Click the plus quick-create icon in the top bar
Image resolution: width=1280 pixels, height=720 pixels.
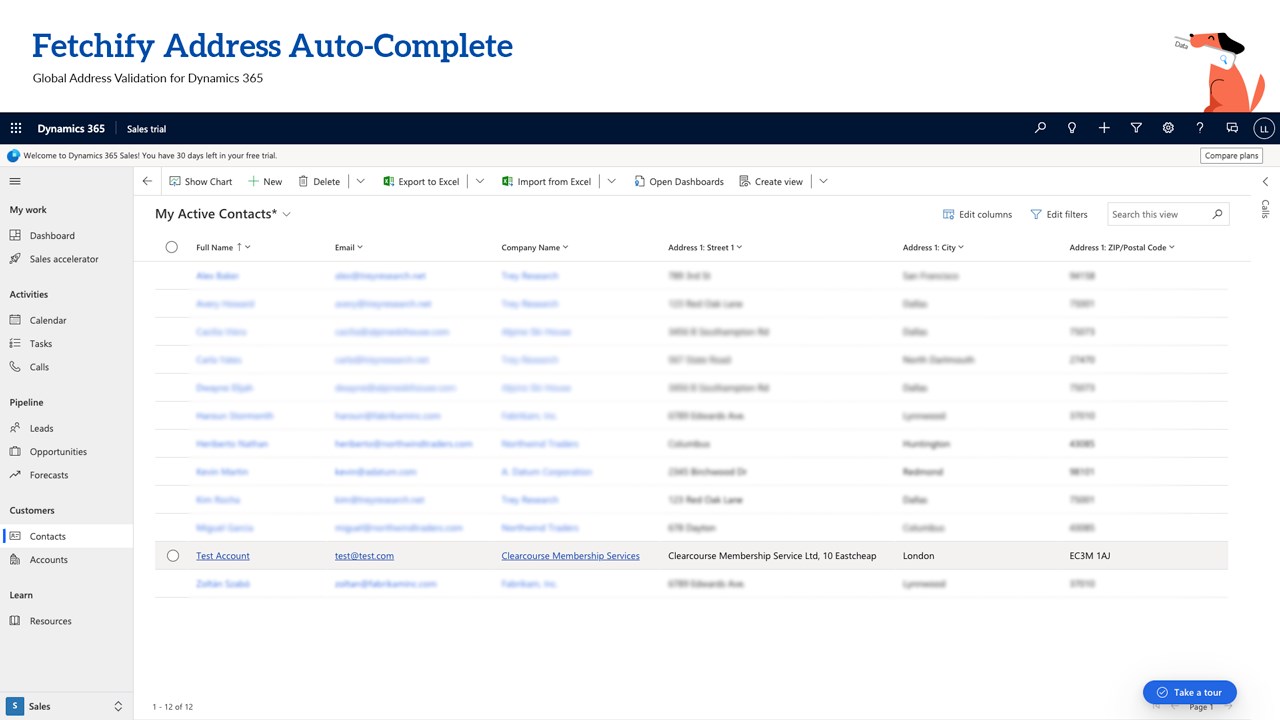pyautogui.click(x=1104, y=128)
